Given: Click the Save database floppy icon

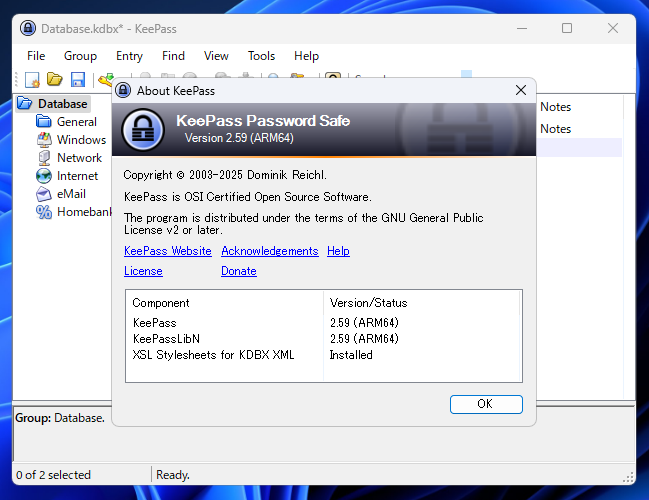Looking at the screenshot, I should pos(78,79).
